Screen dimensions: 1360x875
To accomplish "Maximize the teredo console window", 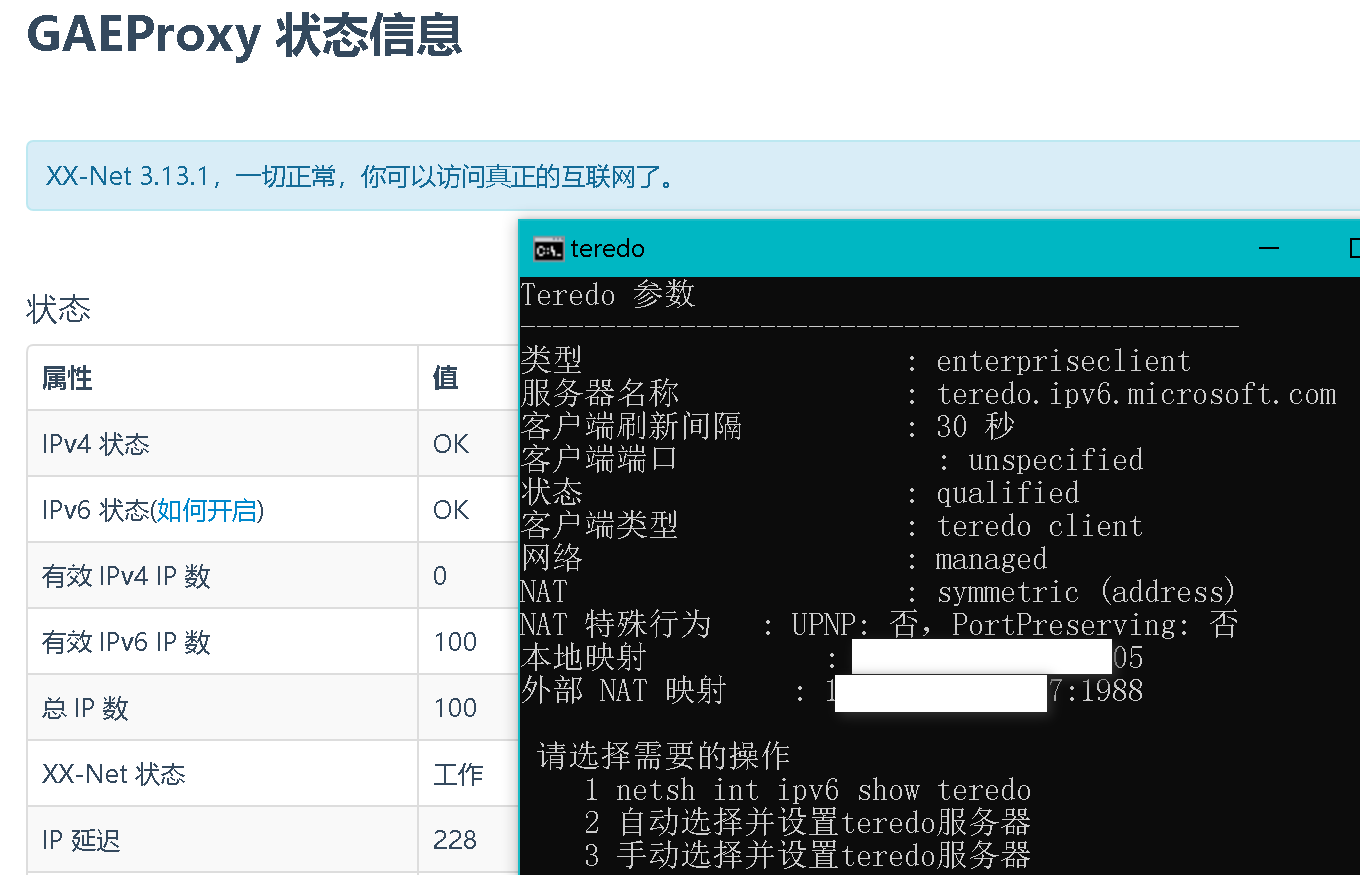I will pyautogui.click(x=1353, y=249).
